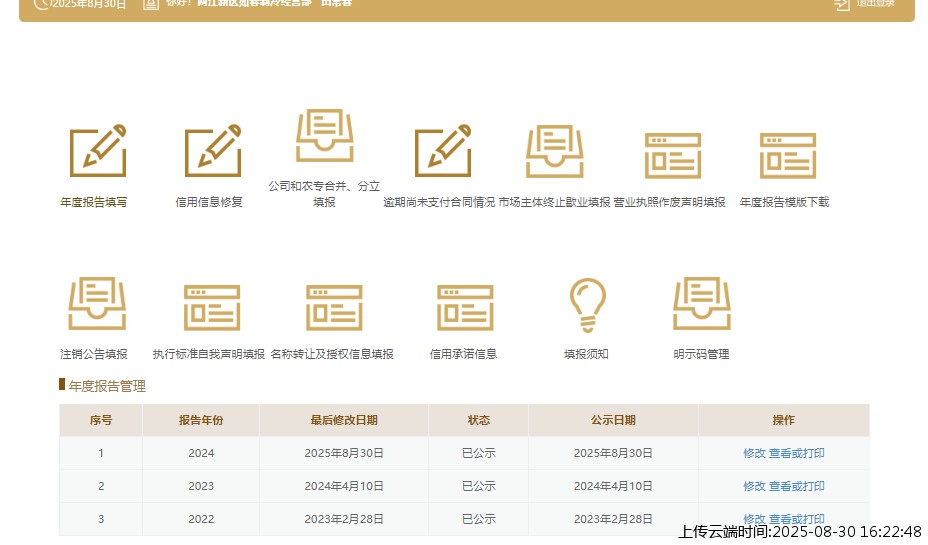Click serial number 1 cell
This screenshot has height=545, width=928.
(x=101, y=453)
